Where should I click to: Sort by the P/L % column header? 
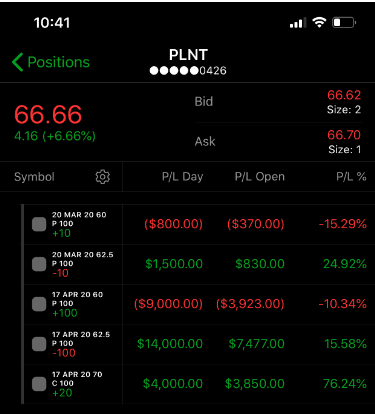[351, 177]
